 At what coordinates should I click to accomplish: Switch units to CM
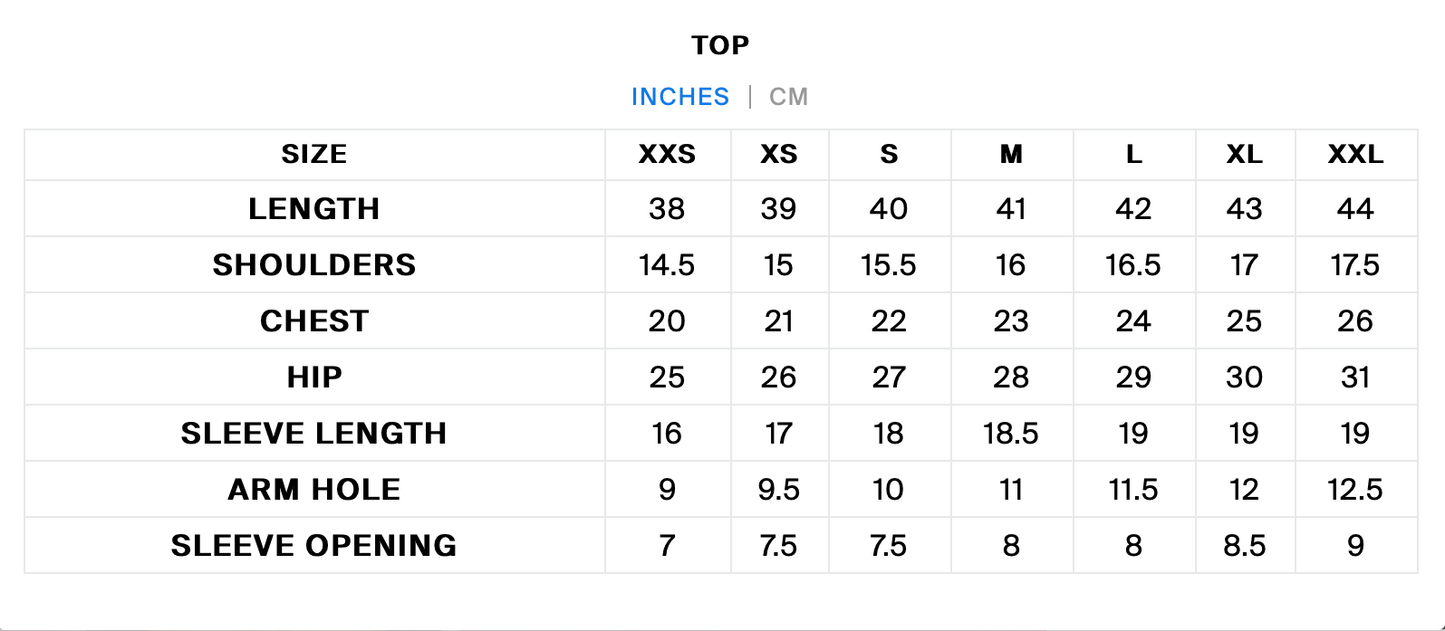pos(788,97)
